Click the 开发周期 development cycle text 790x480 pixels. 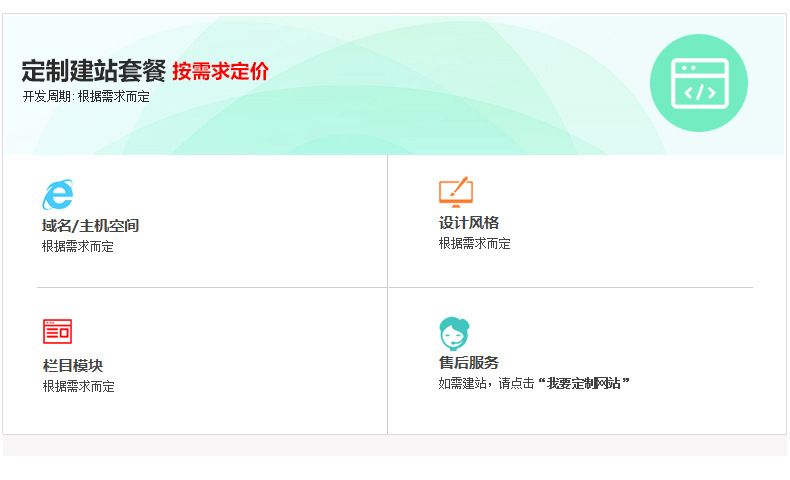click(x=86, y=97)
